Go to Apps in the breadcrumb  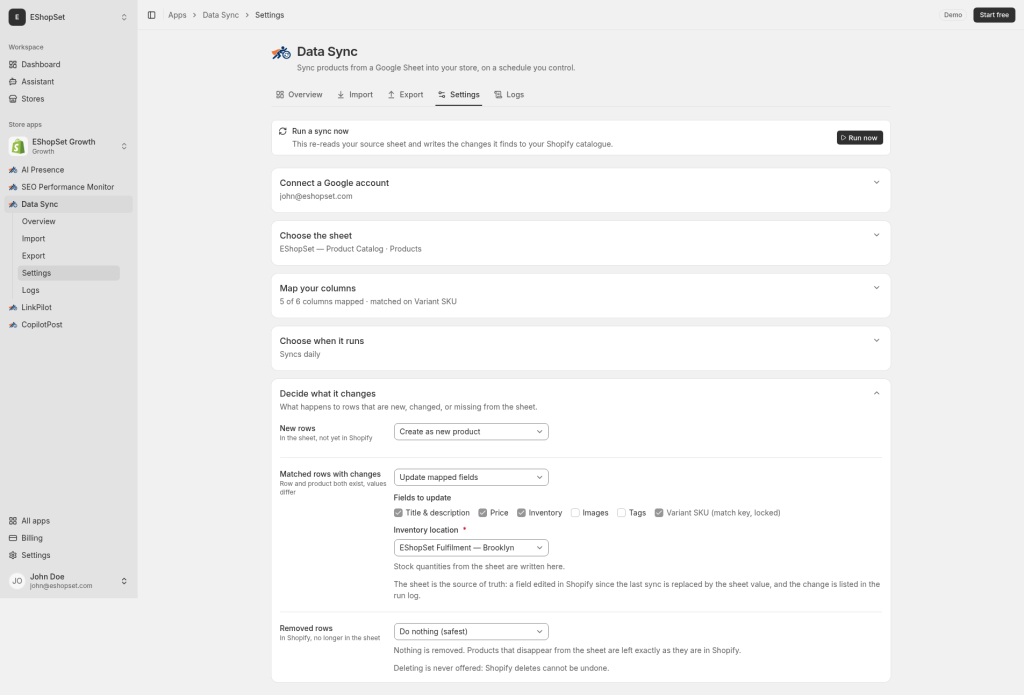pos(177,15)
